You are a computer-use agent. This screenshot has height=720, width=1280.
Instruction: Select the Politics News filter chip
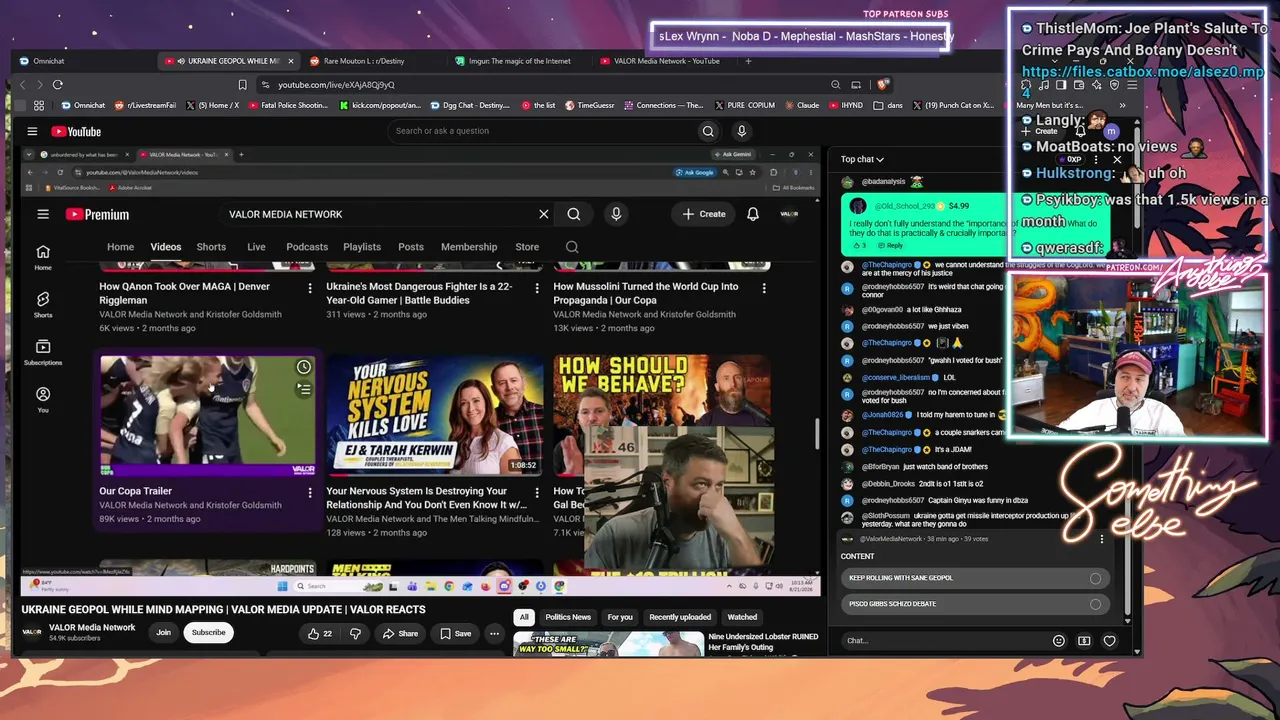click(568, 617)
